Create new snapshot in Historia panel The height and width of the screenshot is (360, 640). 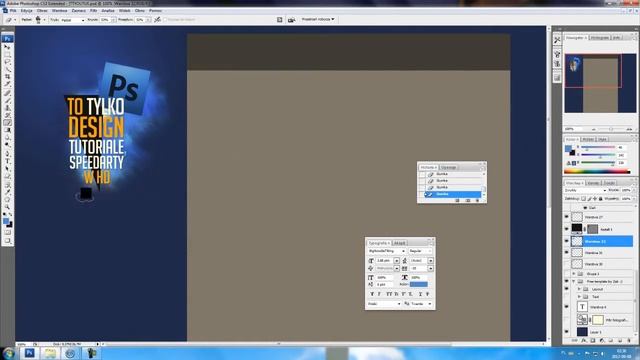(x=467, y=200)
